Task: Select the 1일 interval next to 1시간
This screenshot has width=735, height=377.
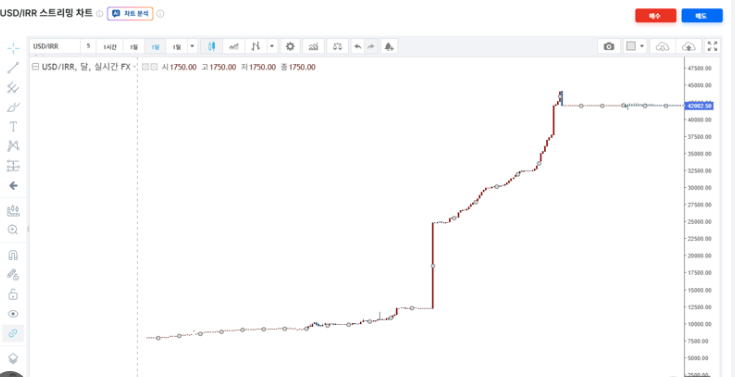Action: pos(134,46)
